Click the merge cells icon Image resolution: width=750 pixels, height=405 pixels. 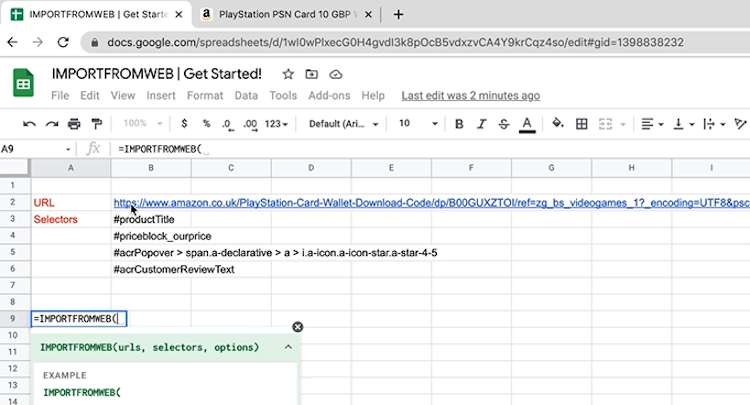[606, 124]
